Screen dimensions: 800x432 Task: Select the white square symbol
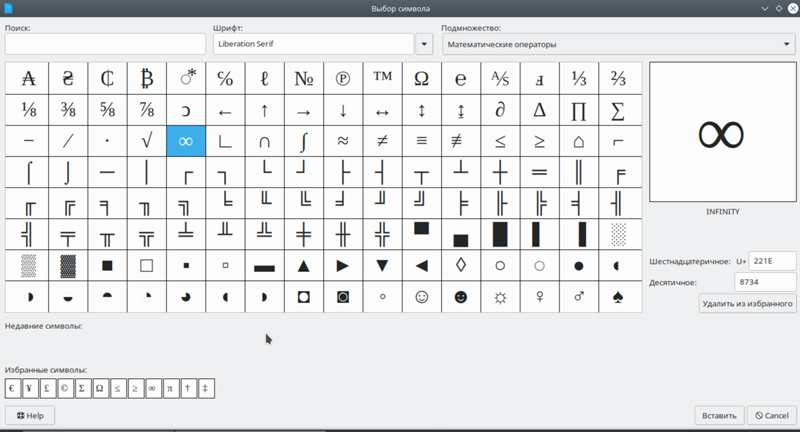[x=147, y=266]
